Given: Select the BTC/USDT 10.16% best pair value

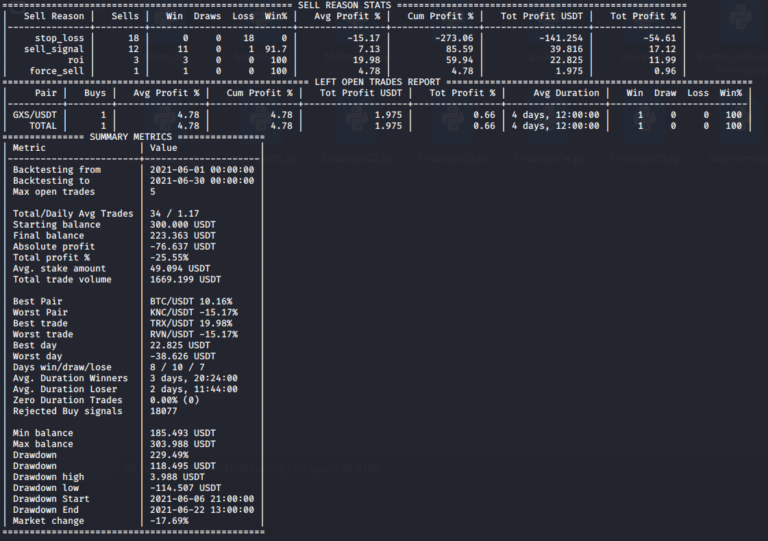Looking at the screenshot, I should click(x=191, y=301).
